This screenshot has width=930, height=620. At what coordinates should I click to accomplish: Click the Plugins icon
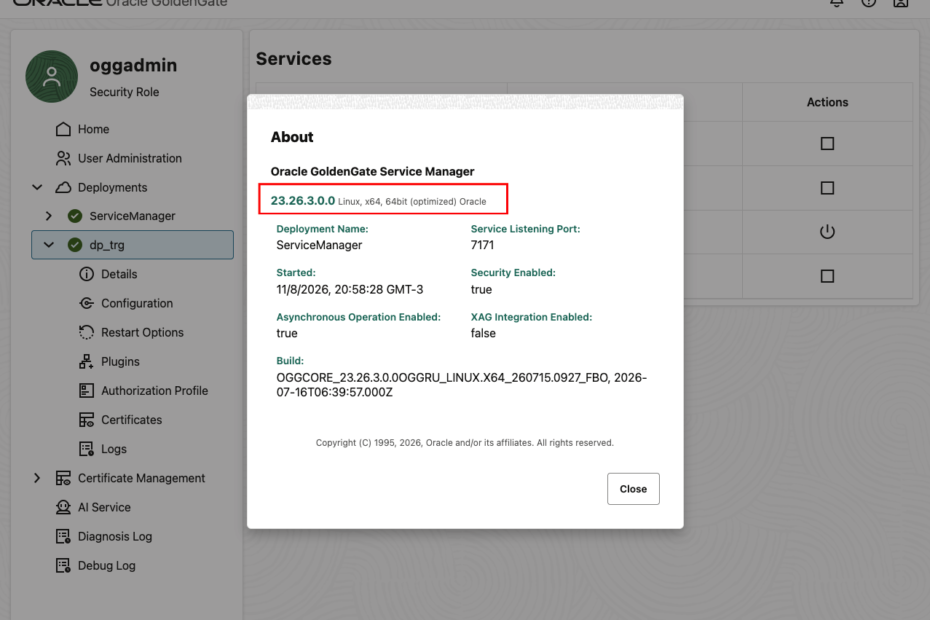(x=87, y=361)
